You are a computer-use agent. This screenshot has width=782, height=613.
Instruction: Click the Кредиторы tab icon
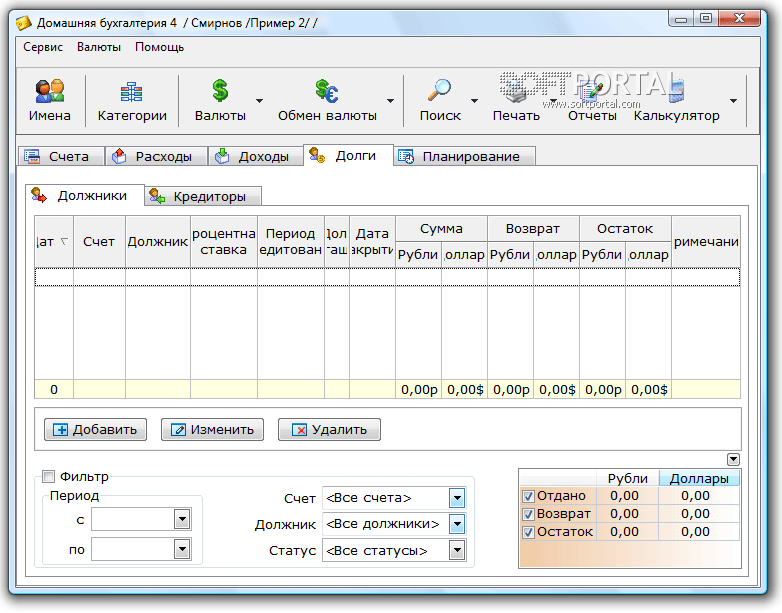157,196
